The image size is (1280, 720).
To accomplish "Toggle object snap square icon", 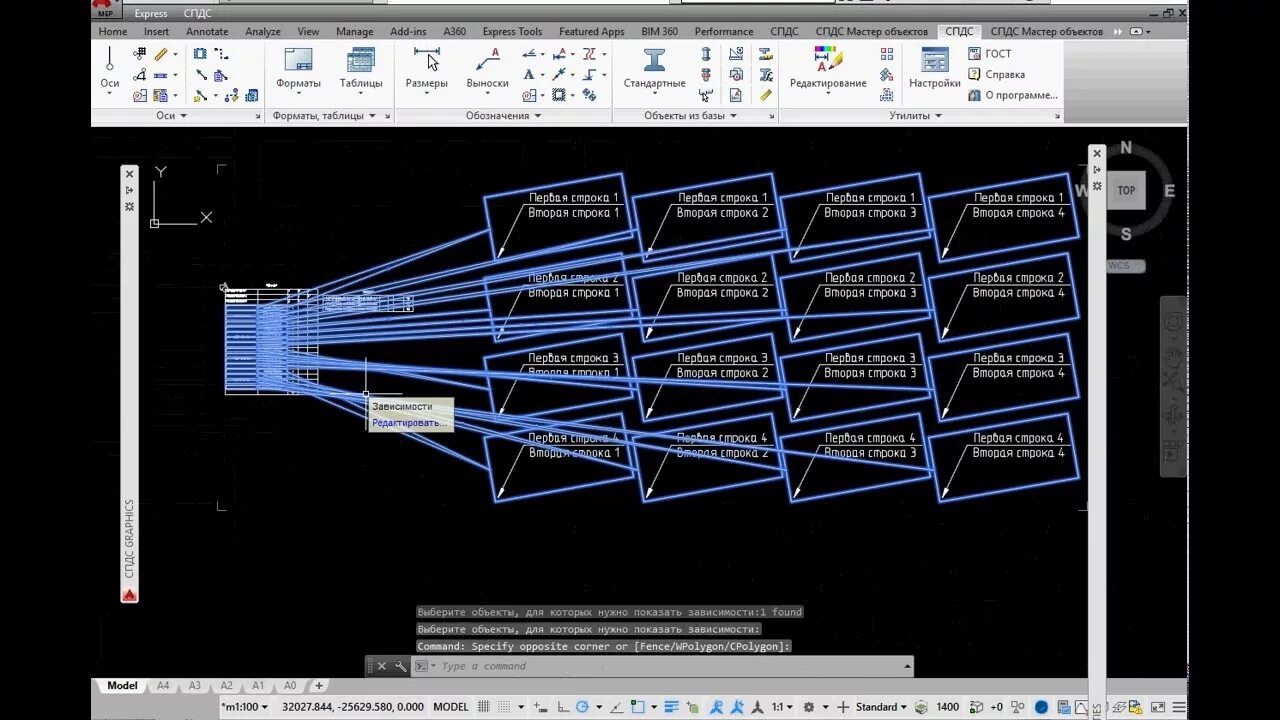I will click(637, 707).
